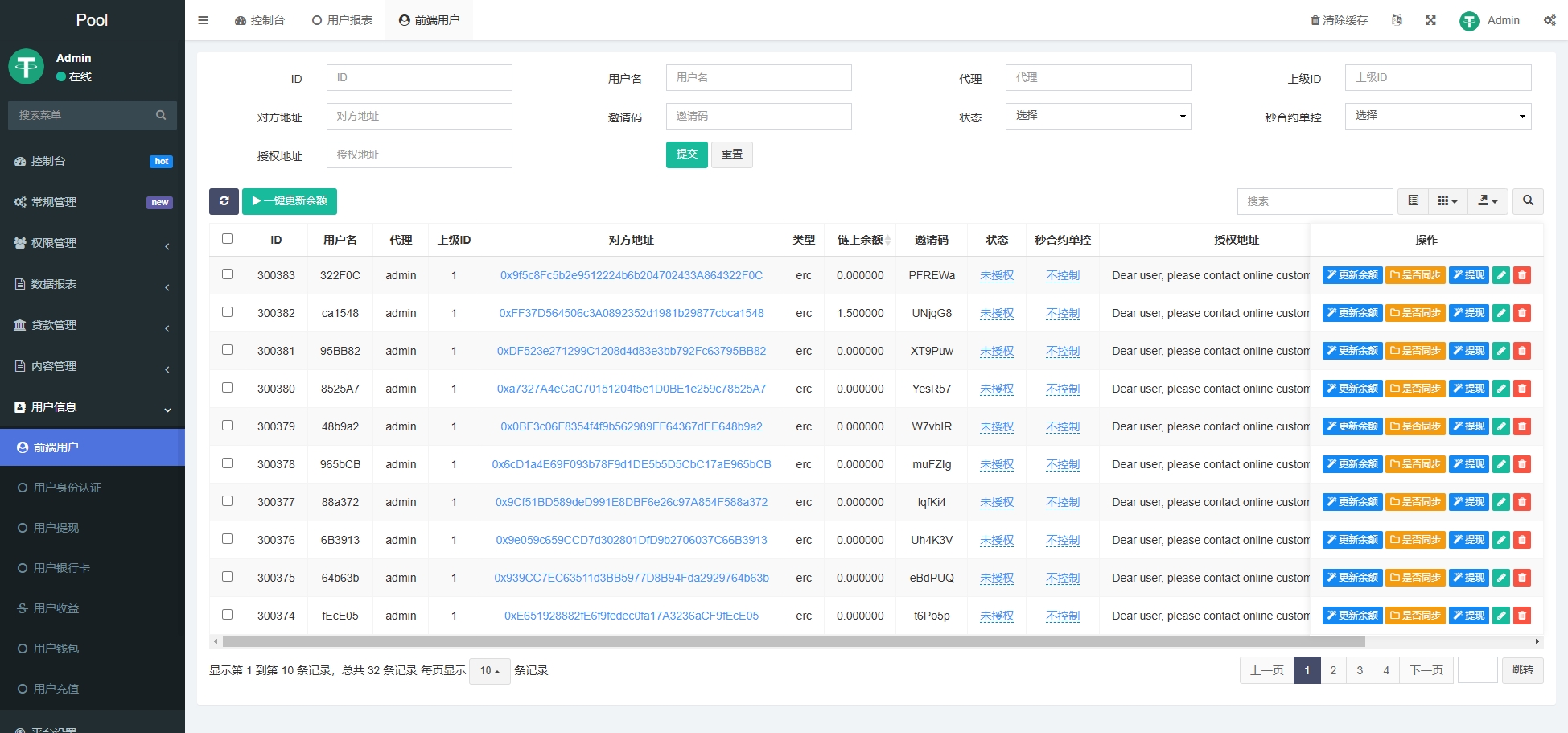This screenshot has height=733, width=1568.
Task: Click the refresh table icon button
Action: (x=224, y=201)
